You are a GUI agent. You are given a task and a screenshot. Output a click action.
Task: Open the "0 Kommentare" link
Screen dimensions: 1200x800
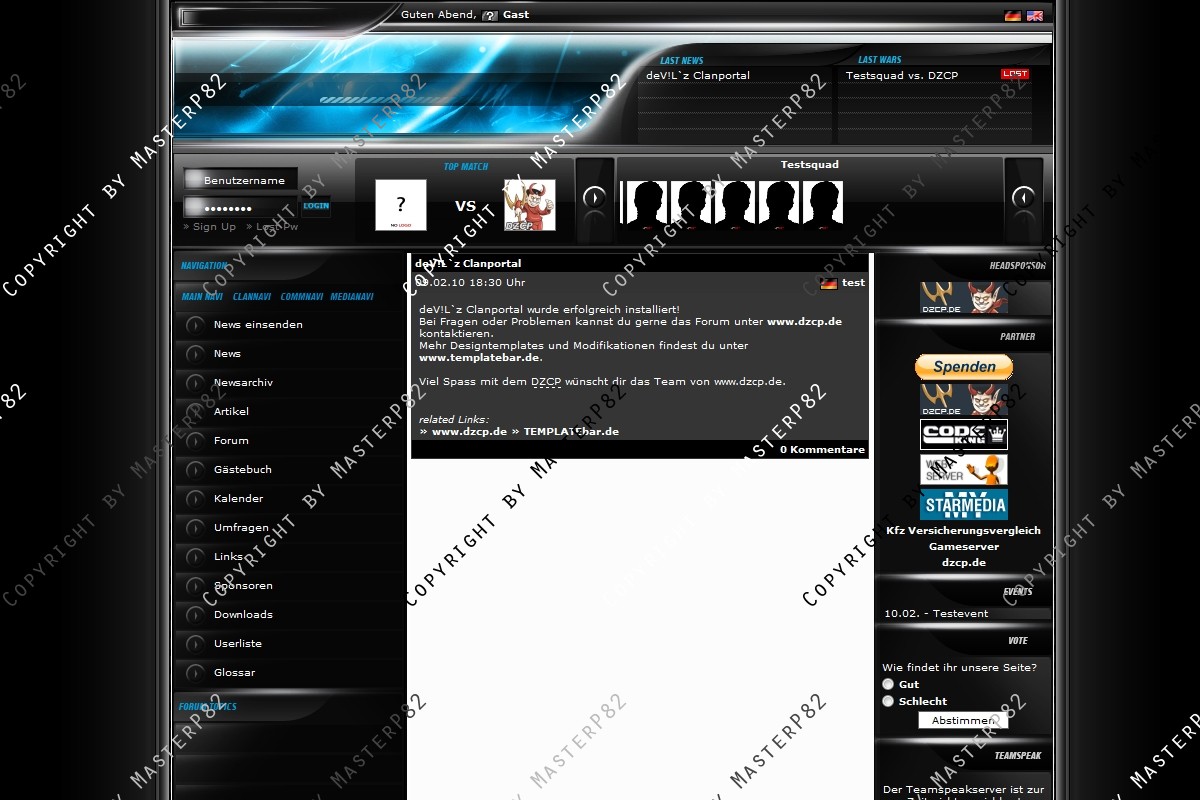tap(822, 450)
